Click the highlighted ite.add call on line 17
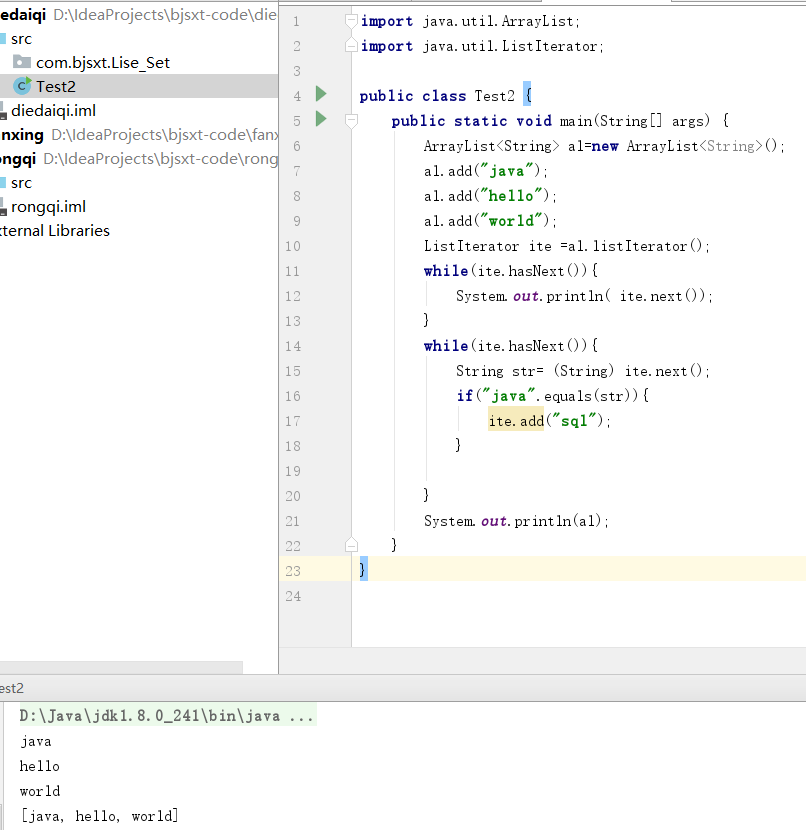This screenshot has height=830, width=806. (x=516, y=421)
